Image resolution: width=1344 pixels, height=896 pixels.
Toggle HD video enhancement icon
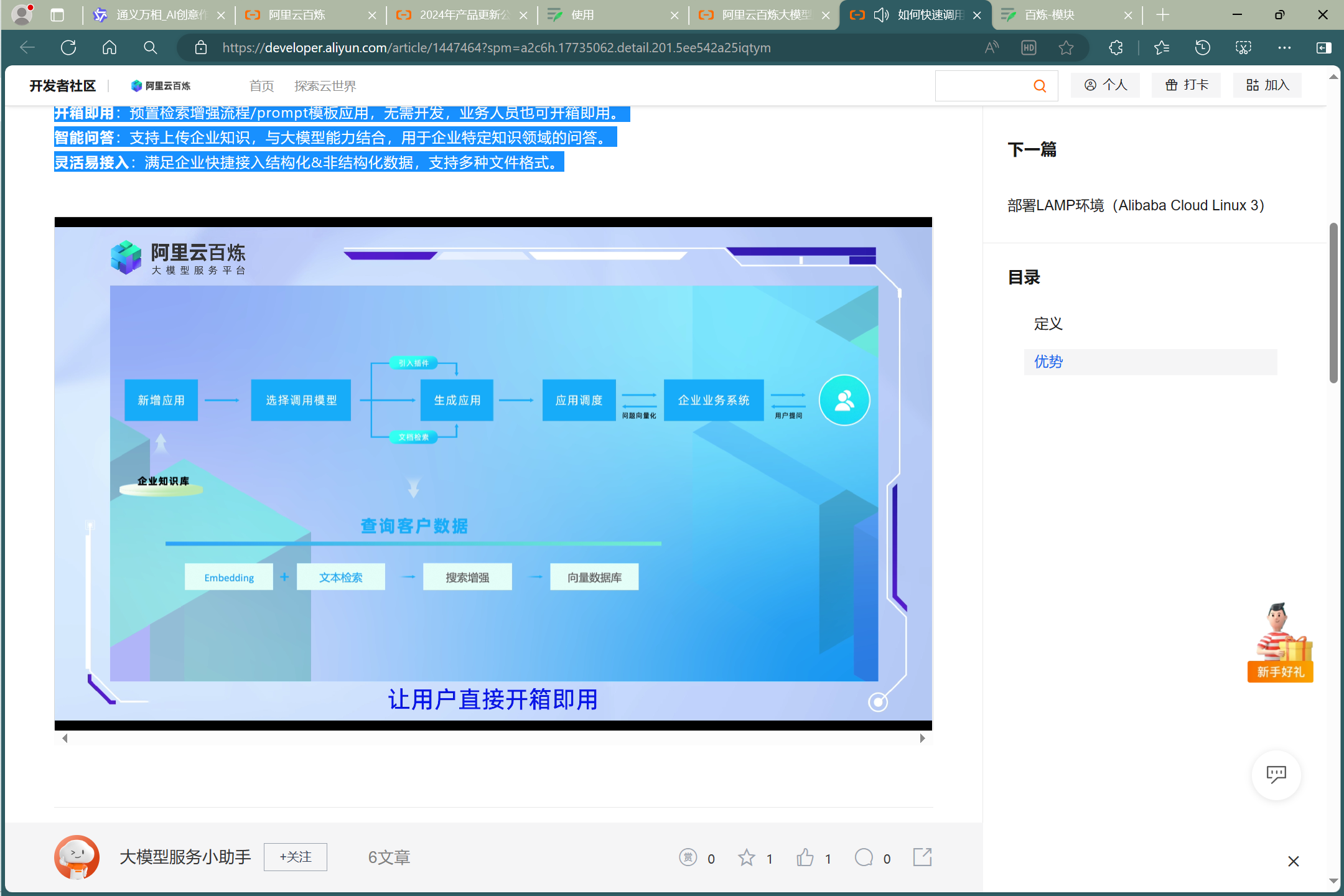pyautogui.click(x=1029, y=48)
